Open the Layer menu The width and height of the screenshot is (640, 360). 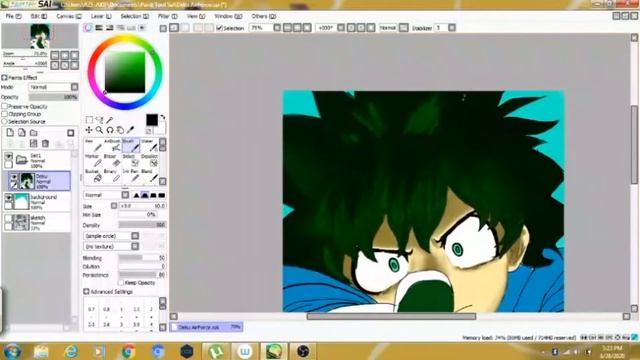click(x=101, y=16)
